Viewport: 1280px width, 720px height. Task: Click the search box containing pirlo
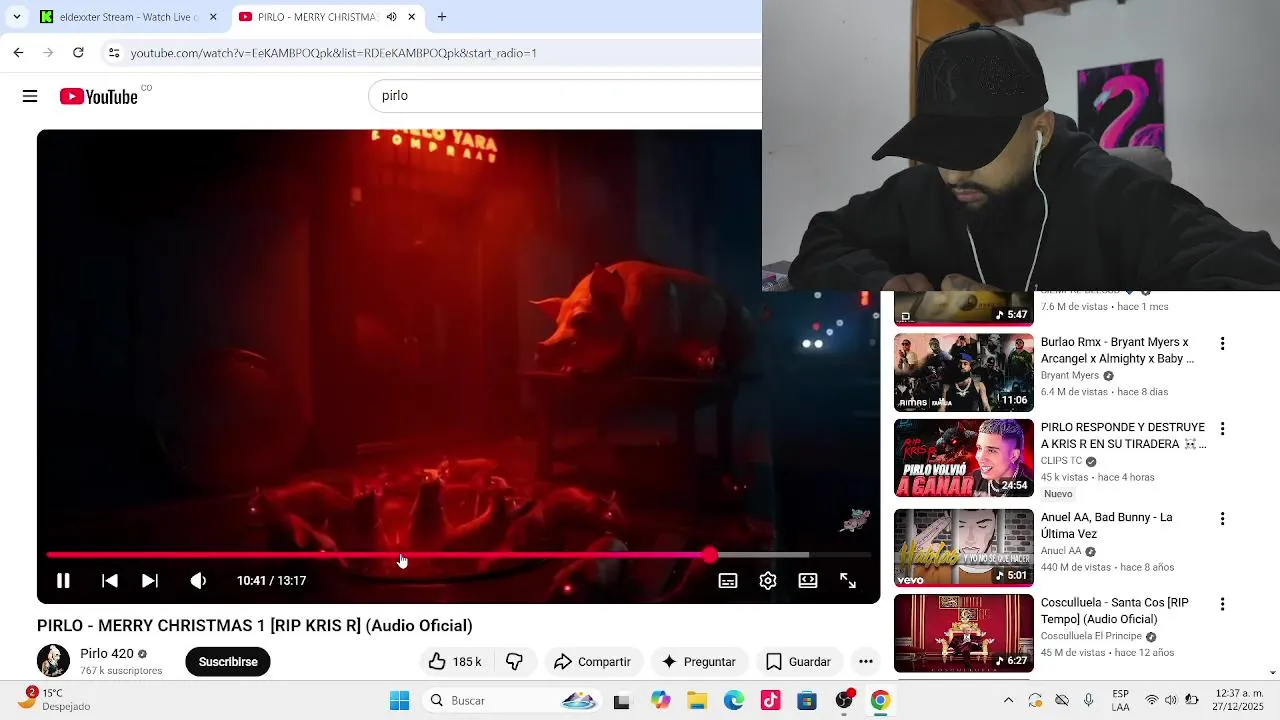pos(565,96)
